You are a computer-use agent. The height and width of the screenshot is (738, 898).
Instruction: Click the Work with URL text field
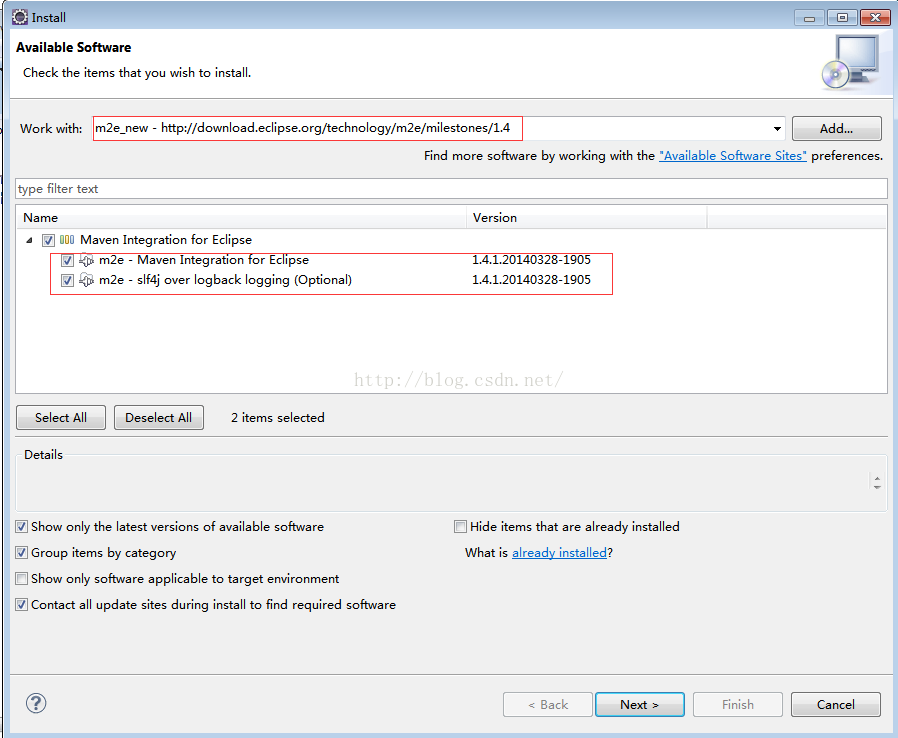[432, 128]
